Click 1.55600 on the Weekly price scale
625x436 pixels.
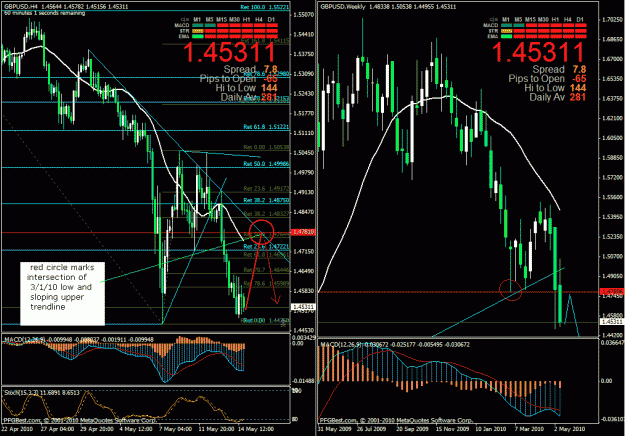pos(612,197)
